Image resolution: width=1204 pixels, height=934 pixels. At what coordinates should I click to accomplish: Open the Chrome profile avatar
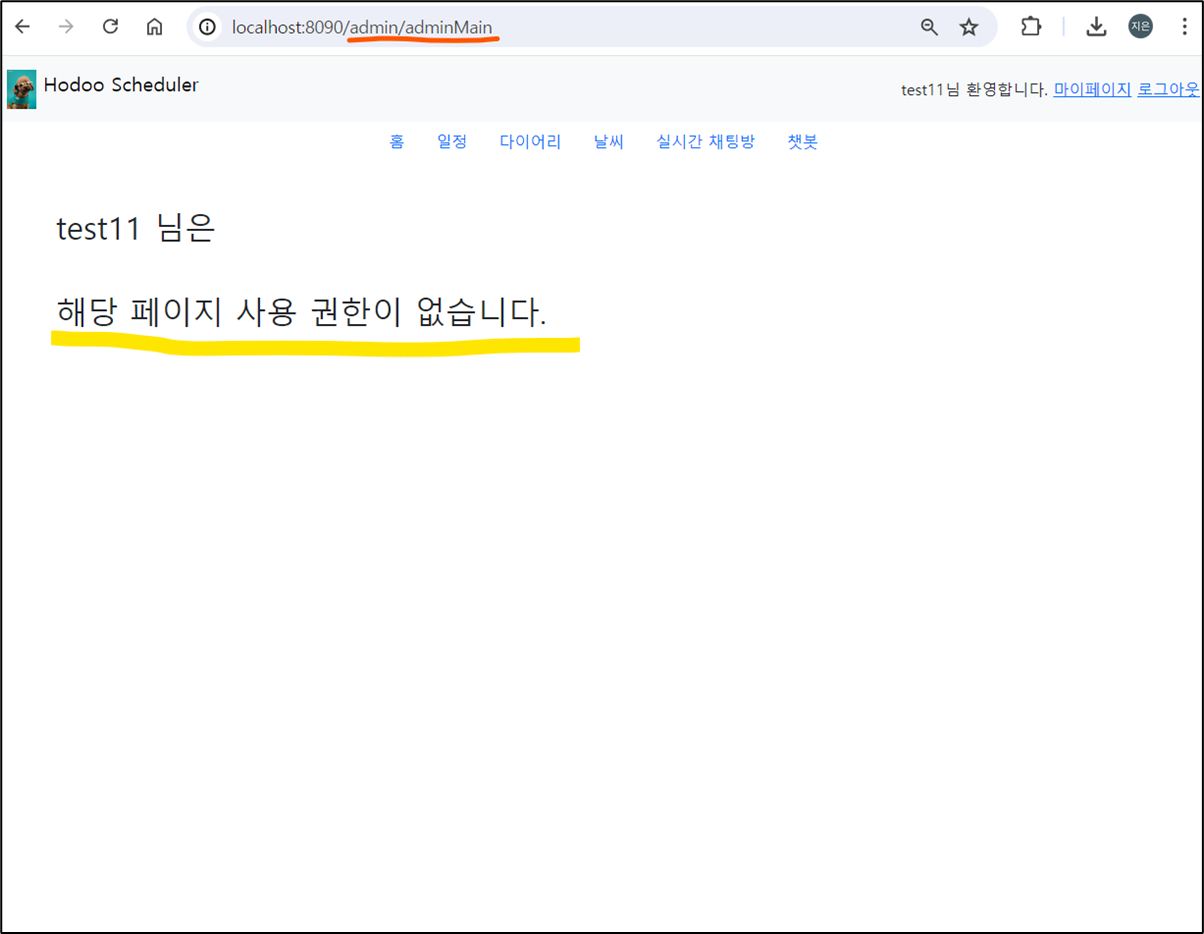pos(1140,27)
